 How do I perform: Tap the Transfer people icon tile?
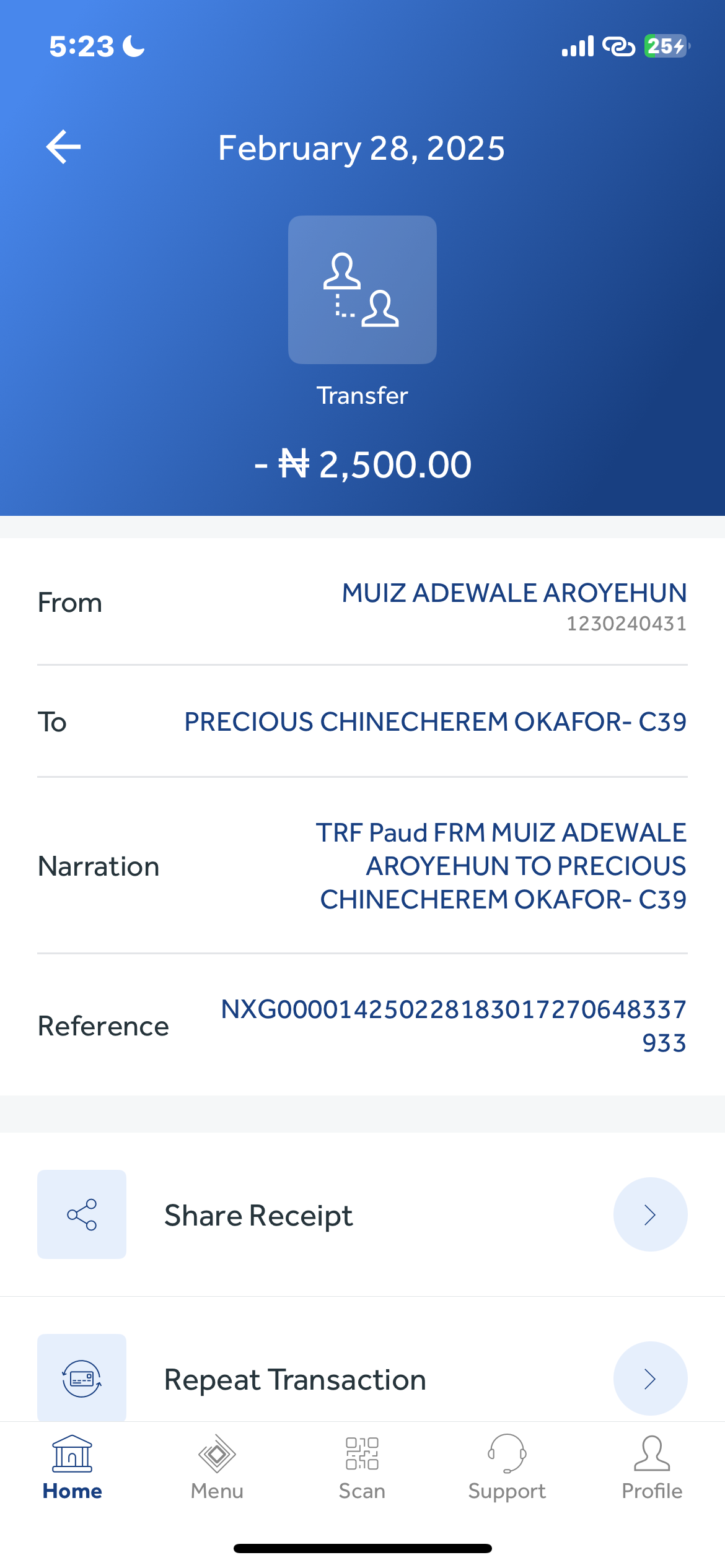tap(362, 290)
